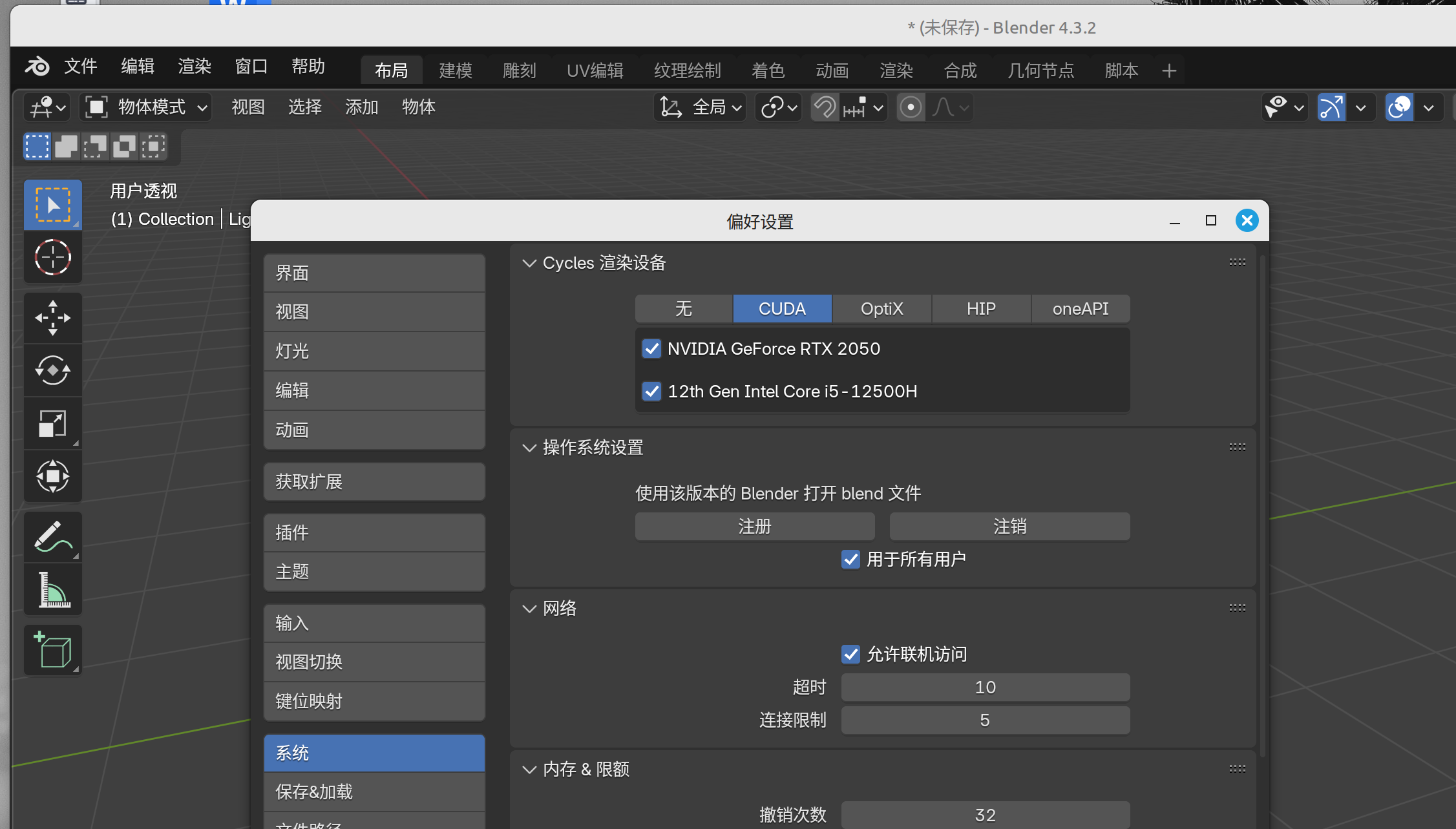Select the Annotate pencil tool
Image resolution: width=1456 pixels, height=829 pixels.
point(53,537)
